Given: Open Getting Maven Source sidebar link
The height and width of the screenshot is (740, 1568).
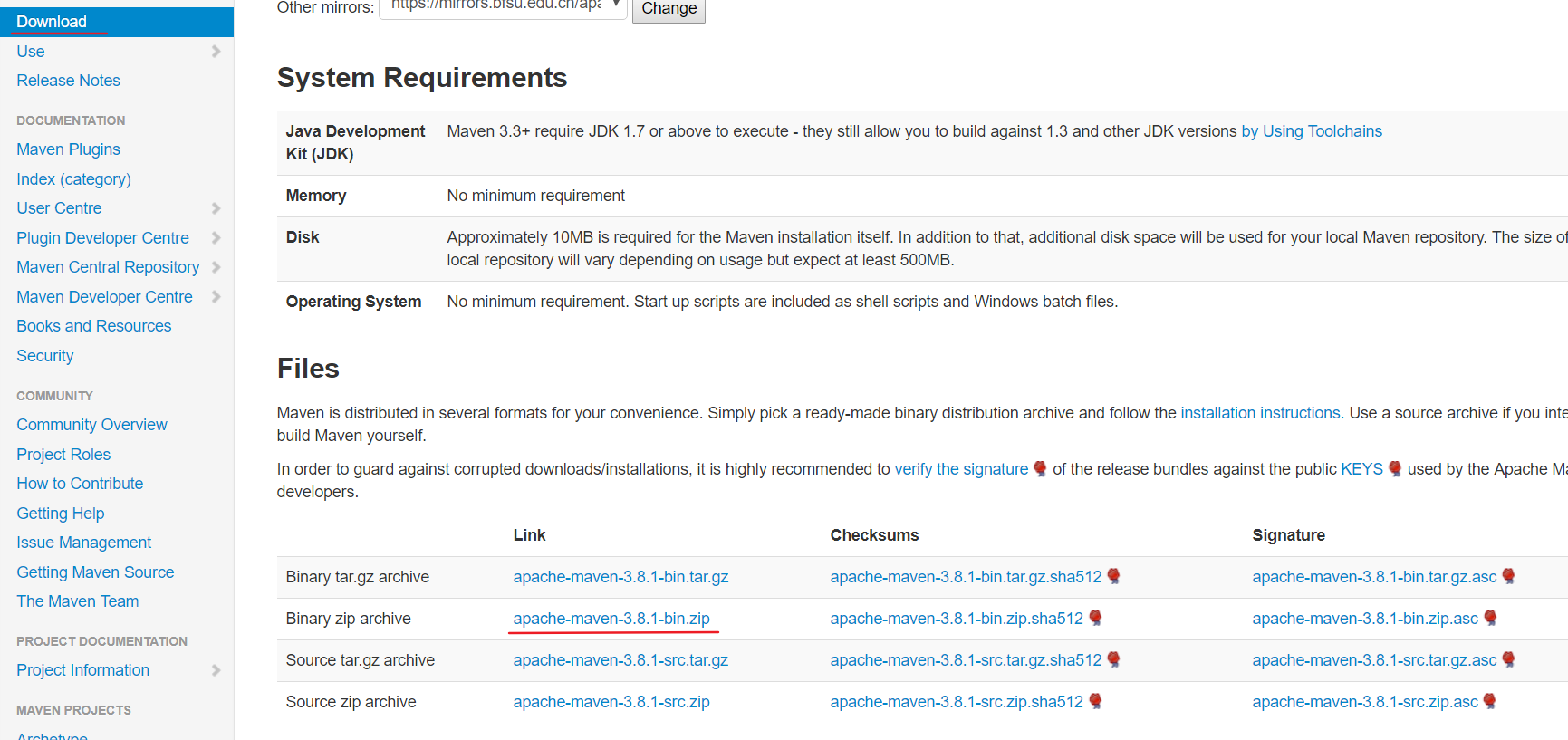Looking at the screenshot, I should [95, 572].
